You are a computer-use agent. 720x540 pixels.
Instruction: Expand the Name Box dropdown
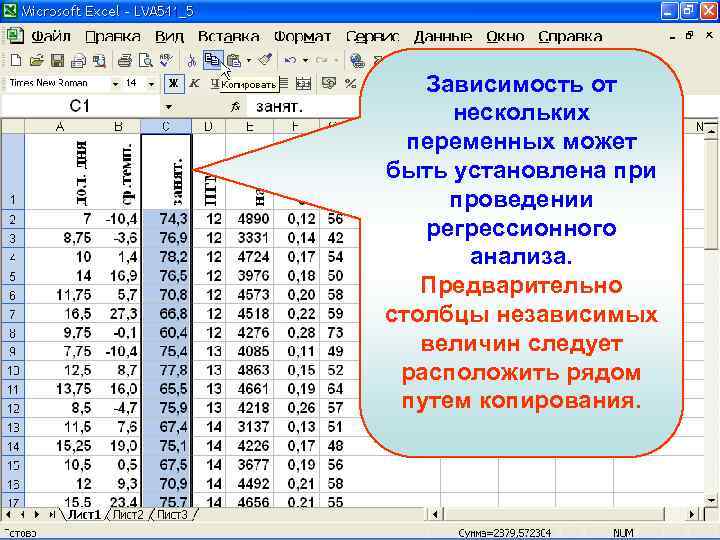click(x=169, y=107)
